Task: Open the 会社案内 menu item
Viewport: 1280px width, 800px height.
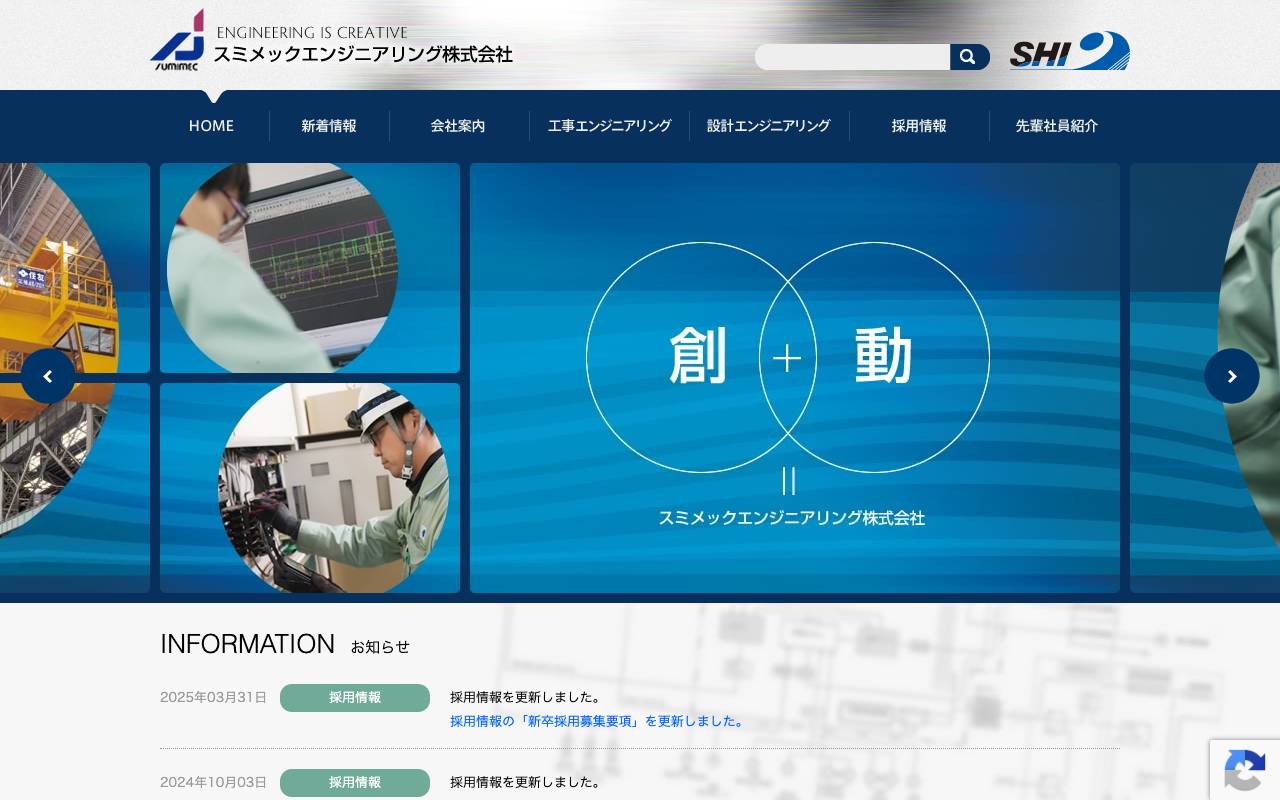Action: (458, 126)
